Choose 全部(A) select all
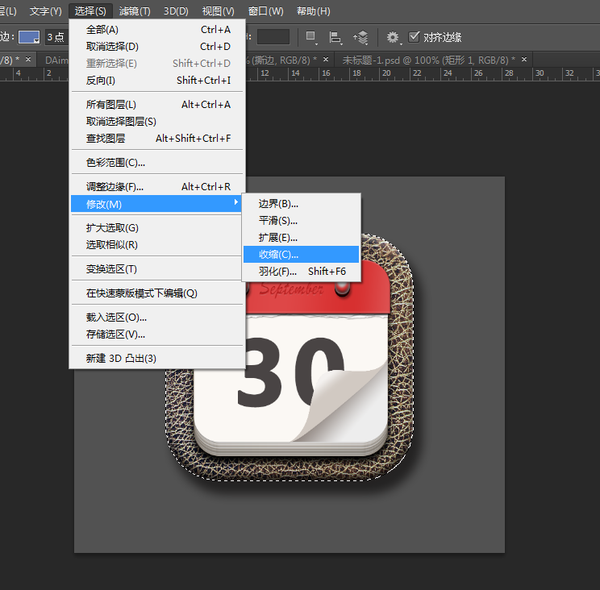Viewport: 600px width, 590px height. pos(157,29)
